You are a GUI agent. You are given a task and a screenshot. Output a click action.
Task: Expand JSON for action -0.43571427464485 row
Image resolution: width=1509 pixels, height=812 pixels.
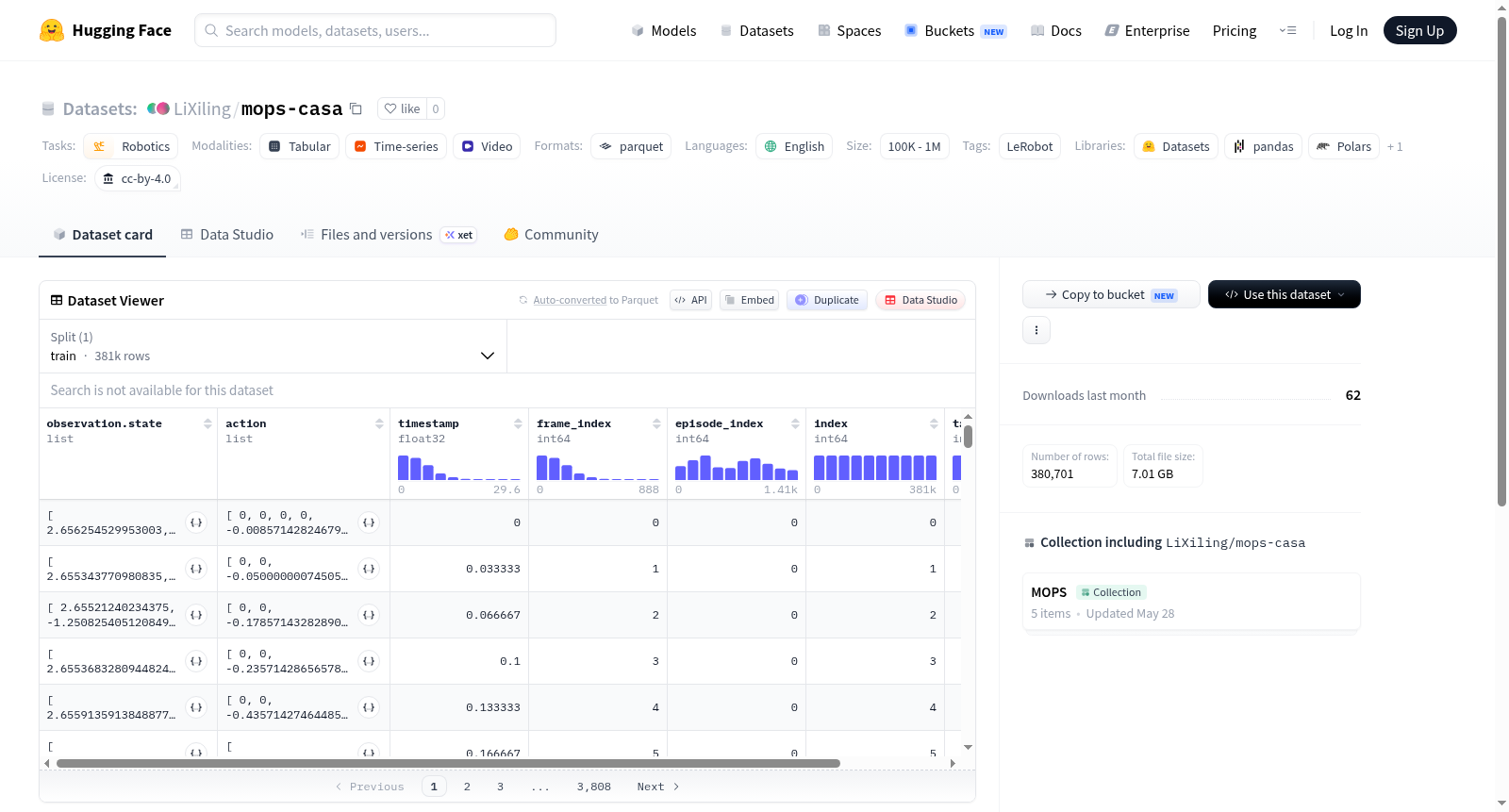(369, 707)
